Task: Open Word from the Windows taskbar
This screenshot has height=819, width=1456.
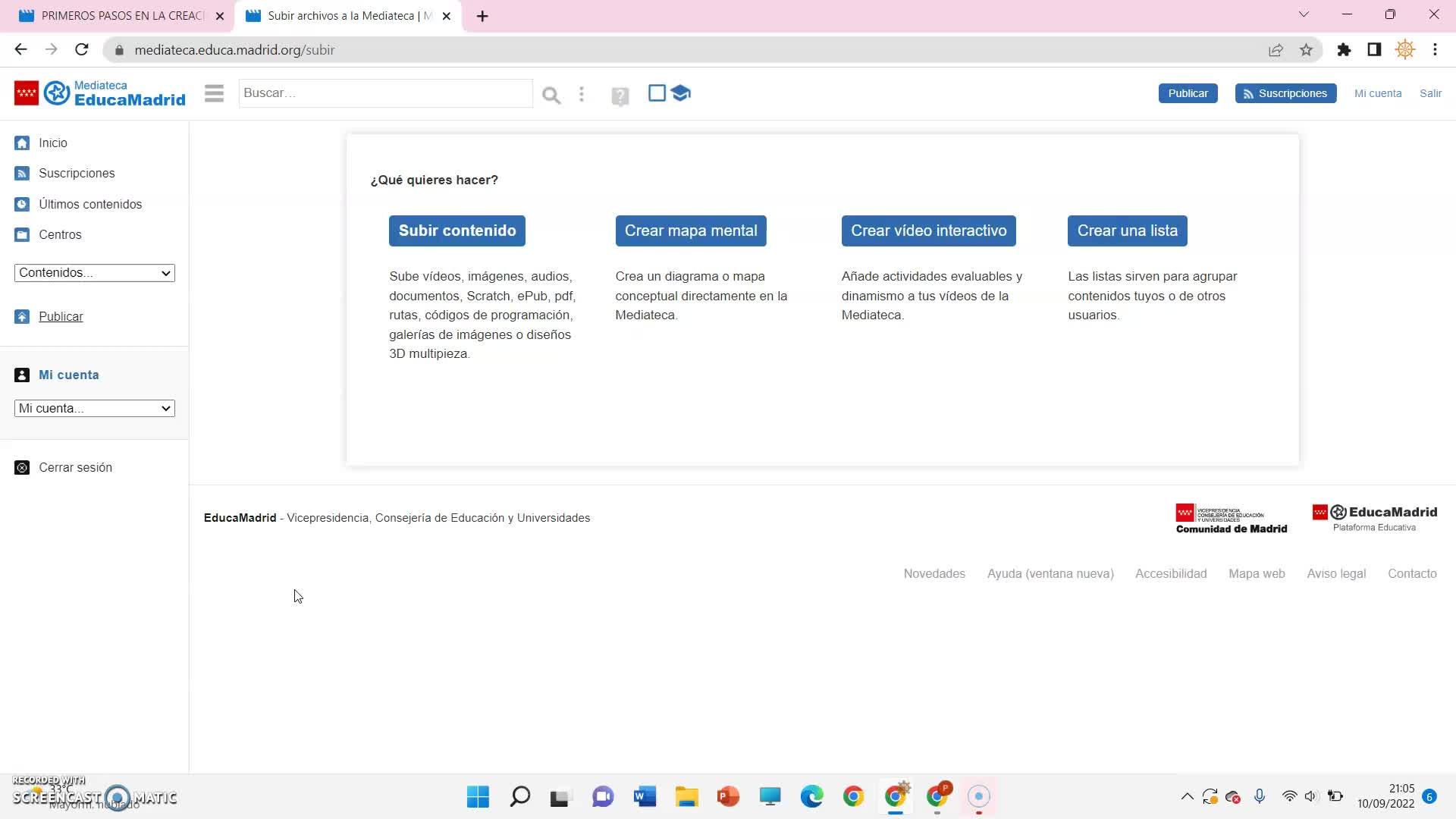Action: [x=645, y=797]
